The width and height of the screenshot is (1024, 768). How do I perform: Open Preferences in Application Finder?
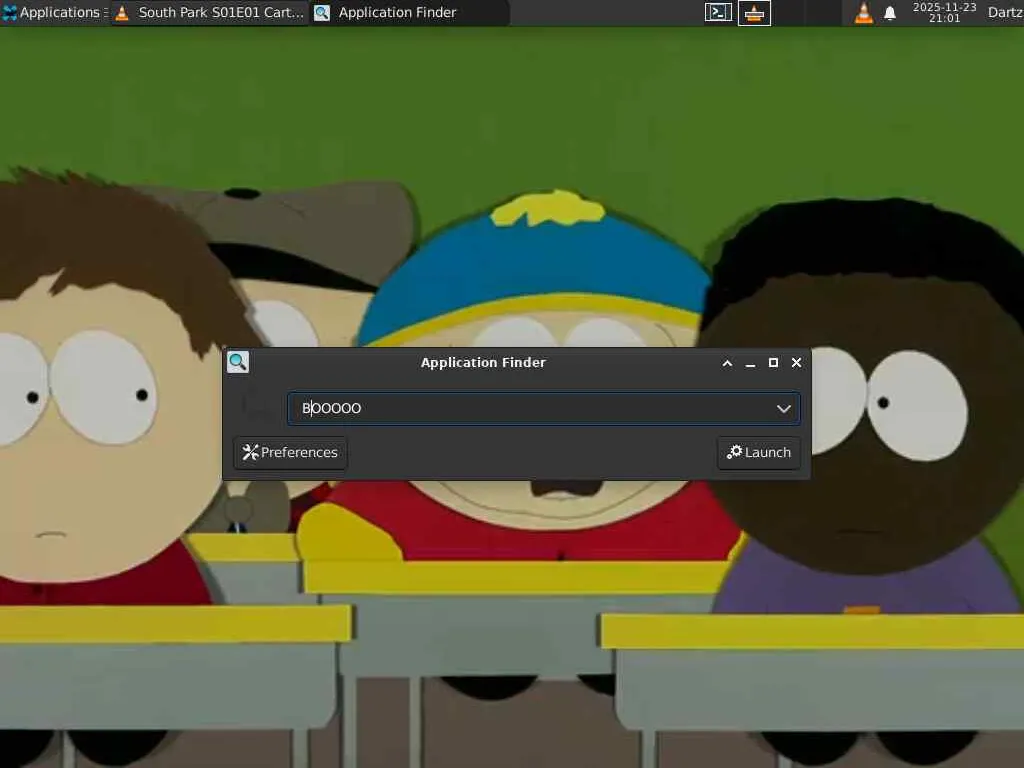(291, 453)
